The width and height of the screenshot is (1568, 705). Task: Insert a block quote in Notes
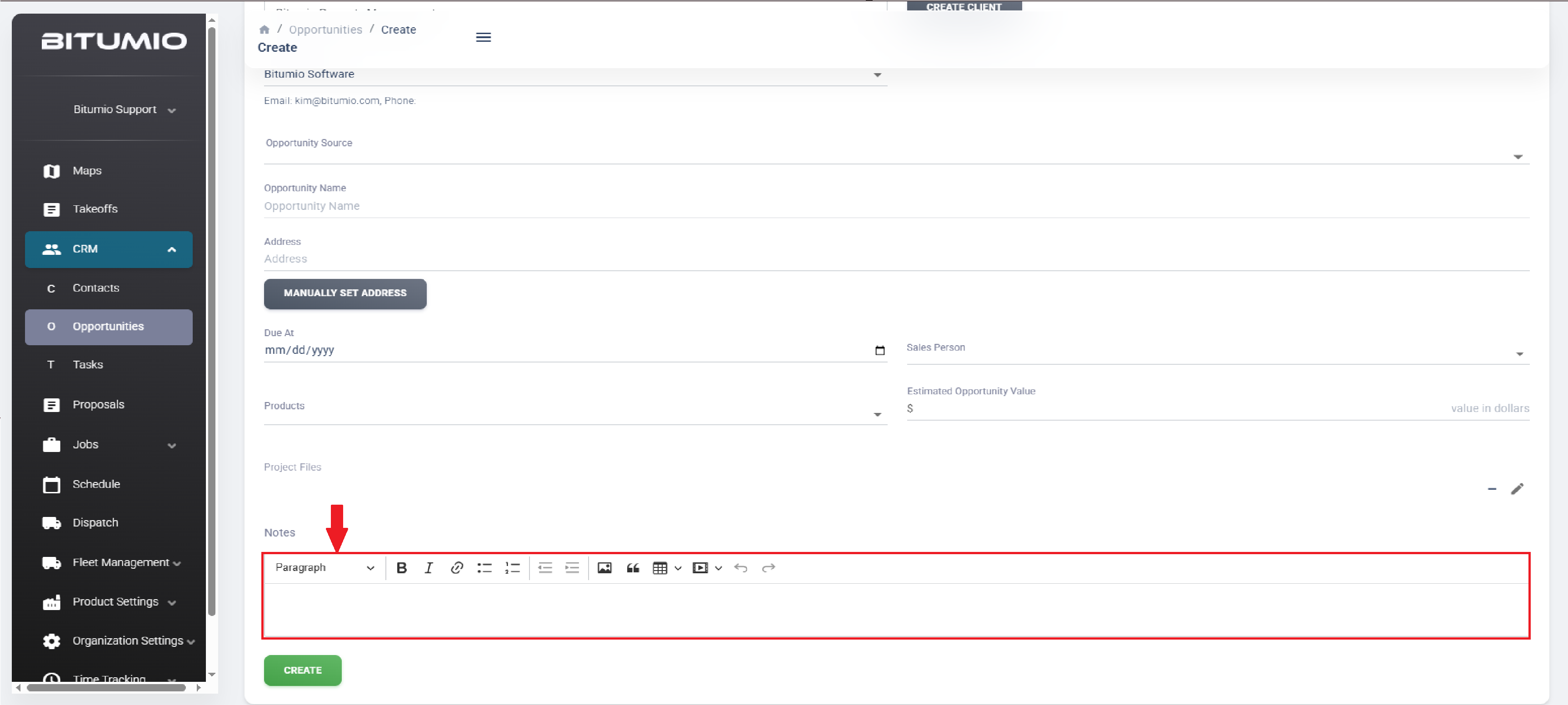point(633,568)
